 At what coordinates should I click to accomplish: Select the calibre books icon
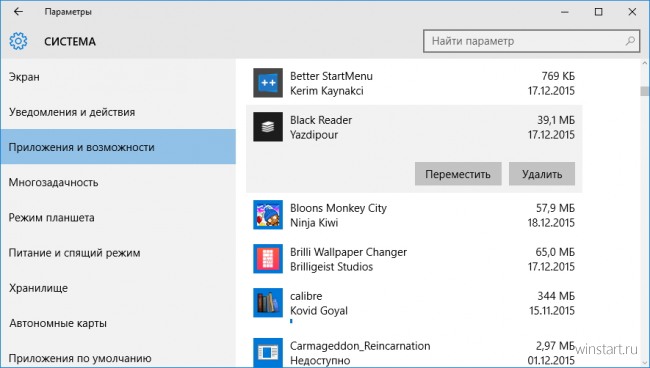coord(268,303)
